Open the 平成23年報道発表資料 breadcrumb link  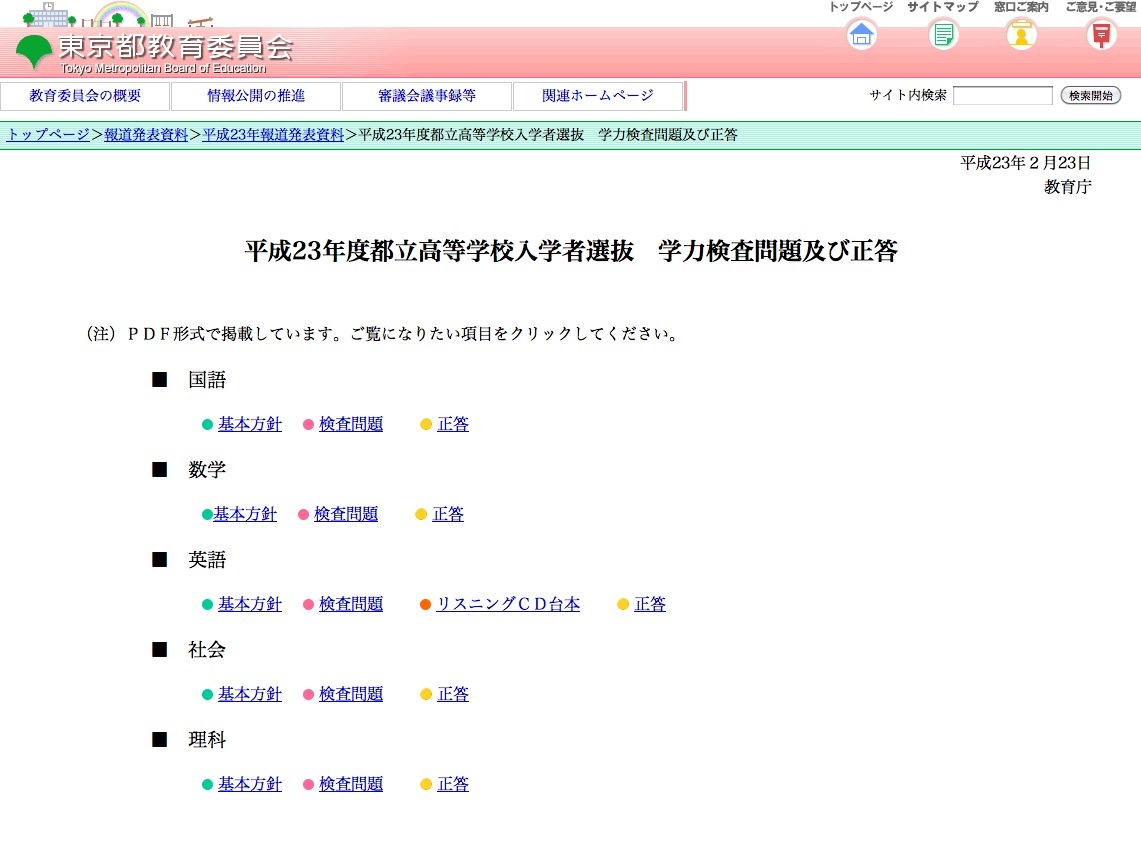click(x=272, y=133)
